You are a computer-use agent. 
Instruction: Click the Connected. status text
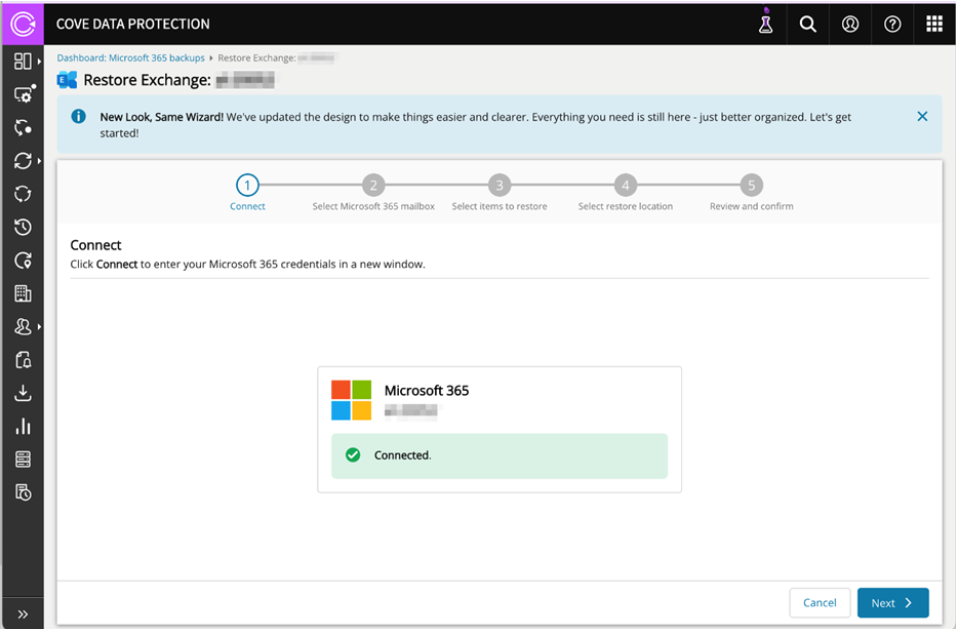[402, 455]
